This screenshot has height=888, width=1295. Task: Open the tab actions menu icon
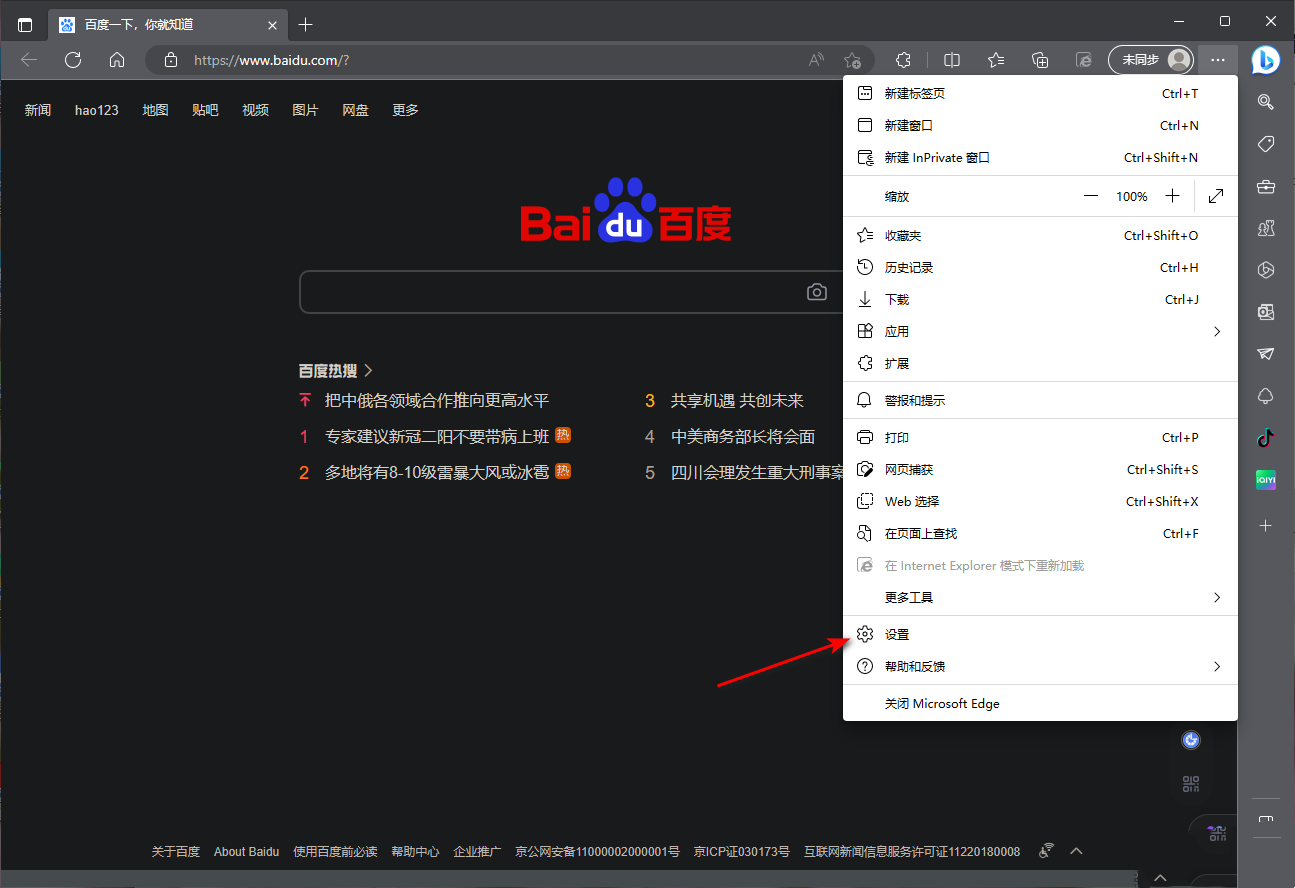coord(25,24)
